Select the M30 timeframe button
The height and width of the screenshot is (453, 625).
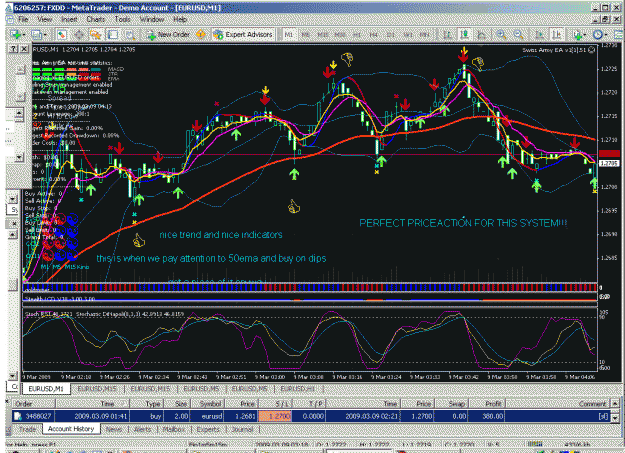[x=340, y=35]
